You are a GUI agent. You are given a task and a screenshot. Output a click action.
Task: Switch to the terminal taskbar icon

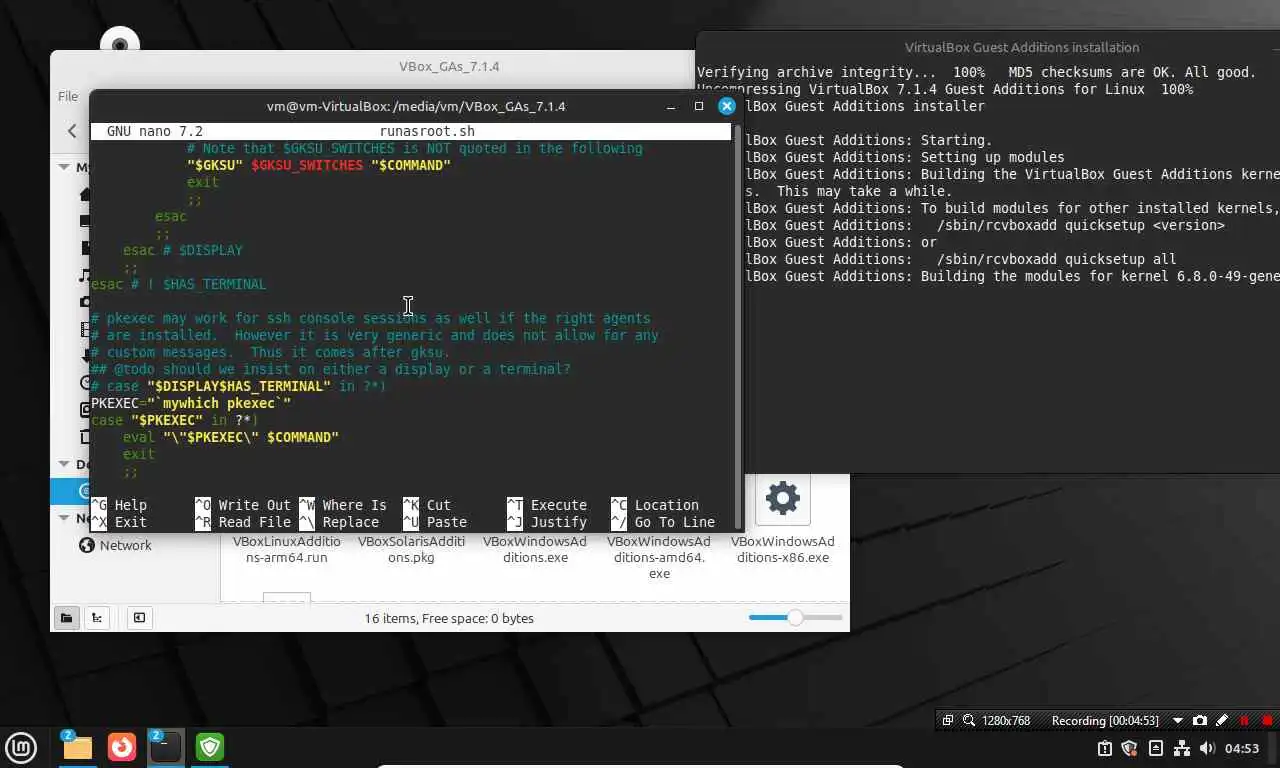pos(165,747)
